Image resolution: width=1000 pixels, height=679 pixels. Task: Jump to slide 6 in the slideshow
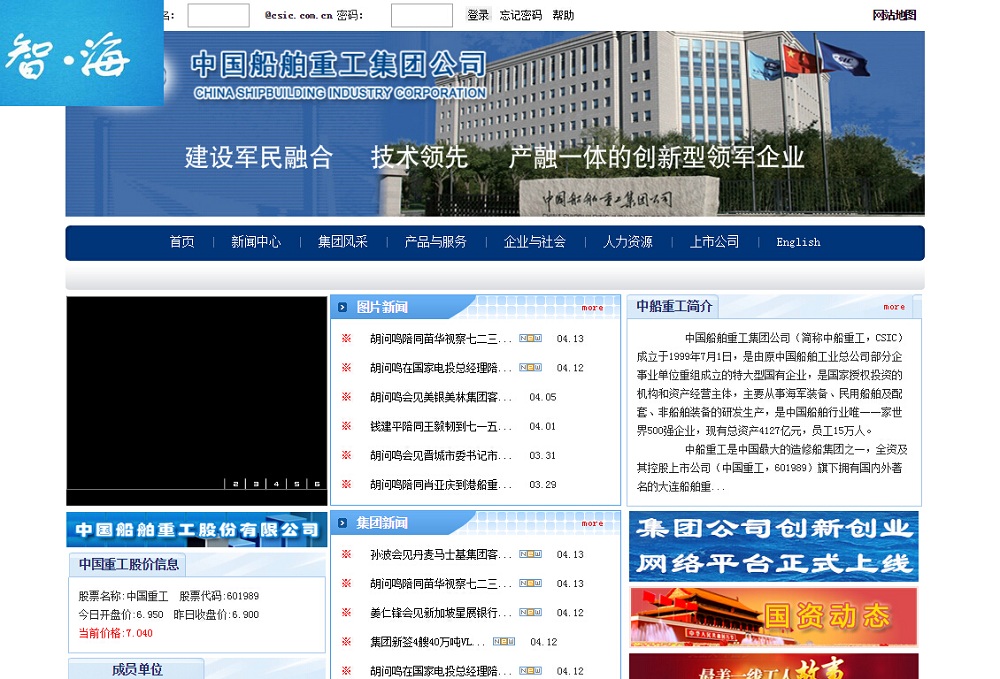(317, 484)
